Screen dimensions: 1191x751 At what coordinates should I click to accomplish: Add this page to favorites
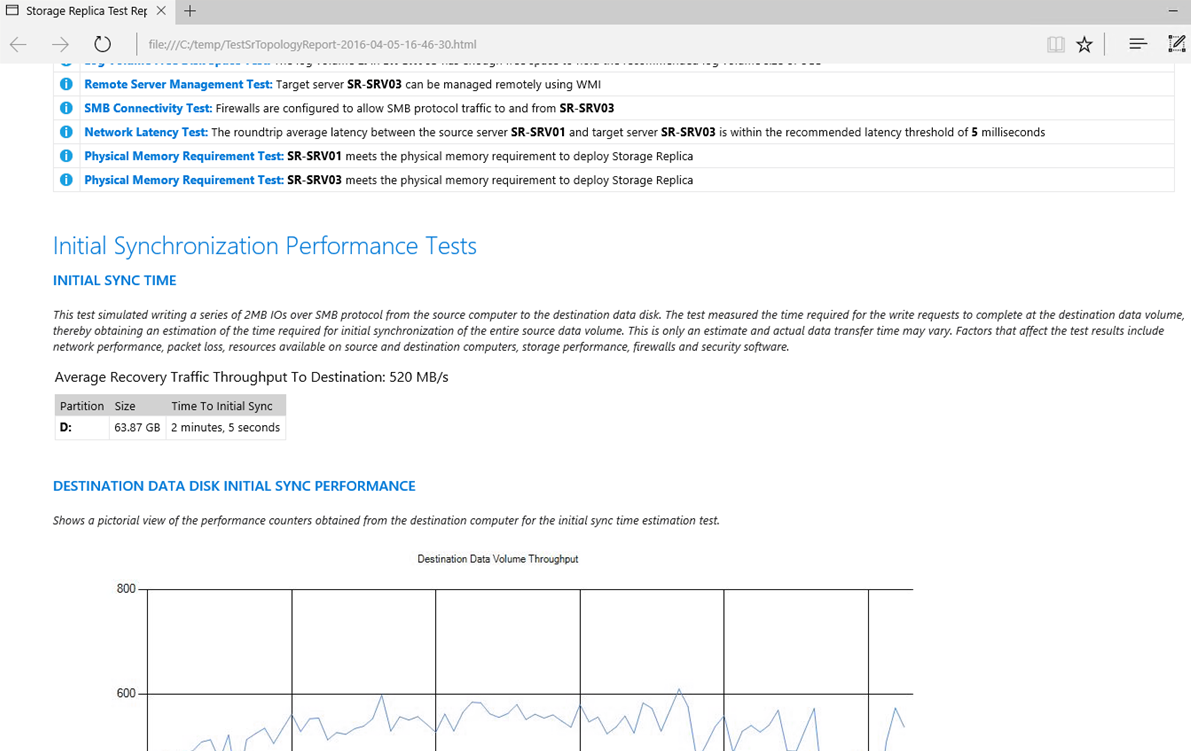tap(1084, 44)
